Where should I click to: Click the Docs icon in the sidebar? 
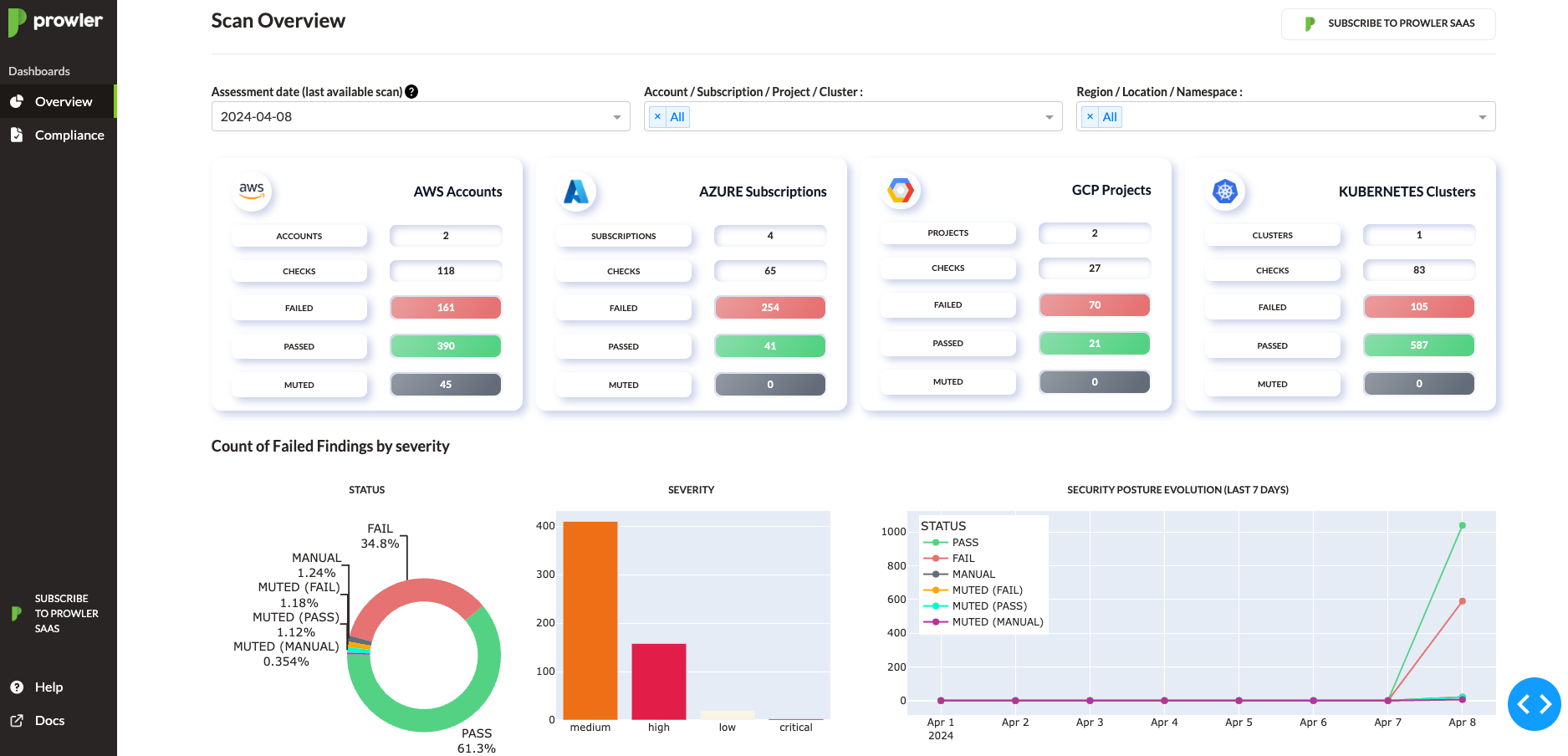tap(18, 720)
